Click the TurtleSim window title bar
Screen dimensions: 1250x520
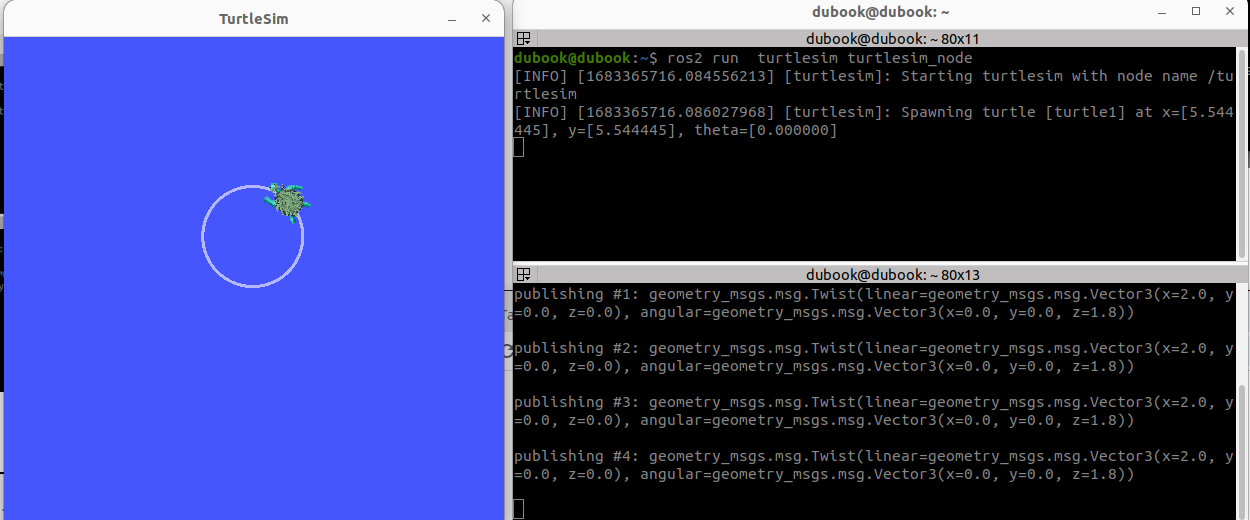(254, 19)
